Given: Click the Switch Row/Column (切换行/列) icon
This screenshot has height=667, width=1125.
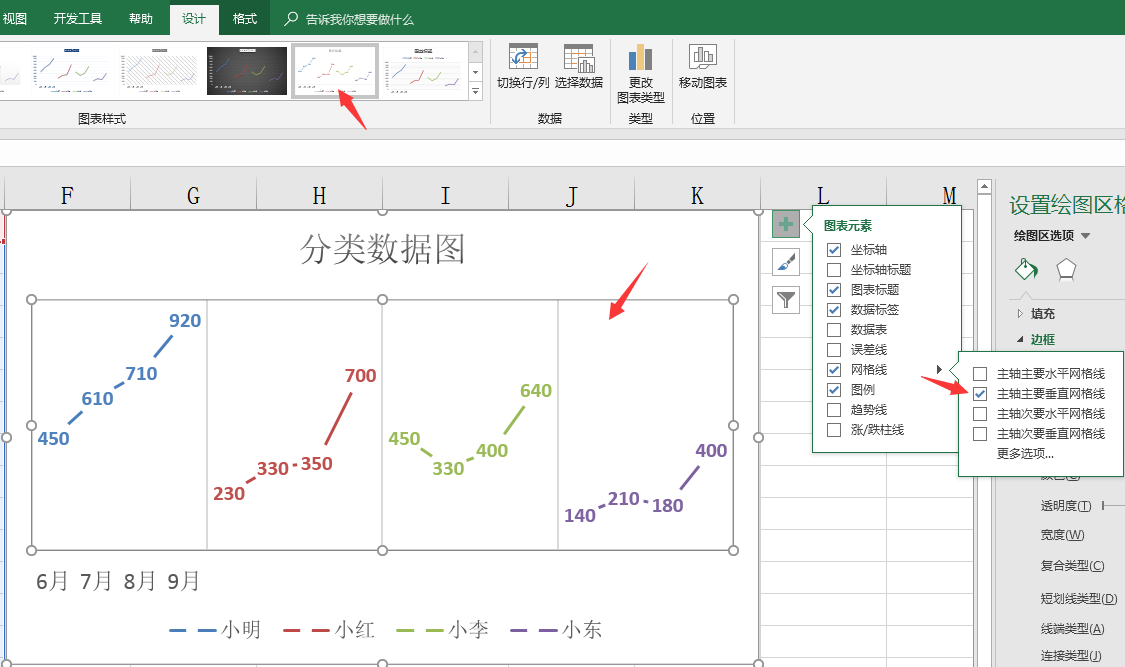Looking at the screenshot, I should pyautogui.click(x=523, y=57).
